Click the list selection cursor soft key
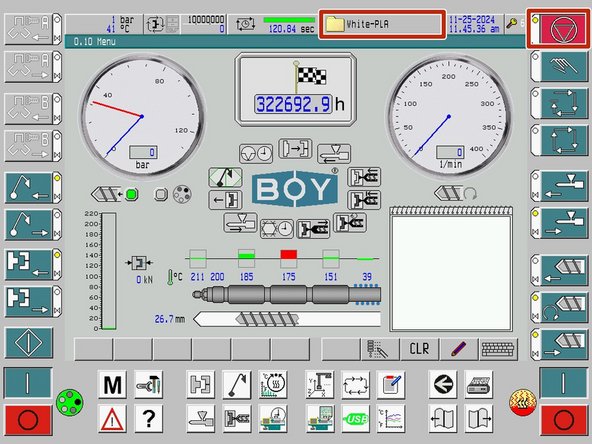Viewport: 592px width, 444px height. pos(380,349)
